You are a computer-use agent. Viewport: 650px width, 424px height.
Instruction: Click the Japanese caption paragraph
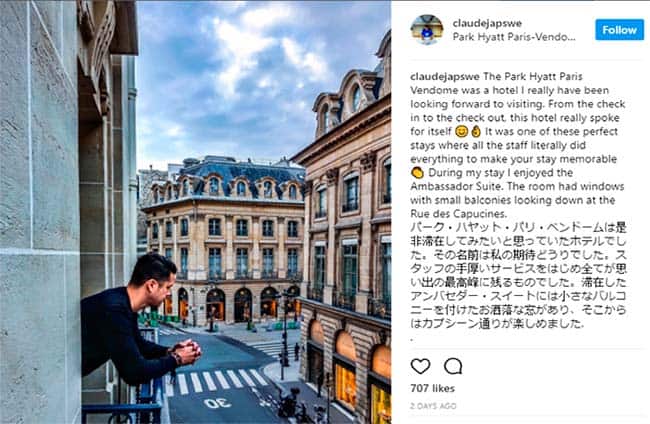[x=518, y=275]
